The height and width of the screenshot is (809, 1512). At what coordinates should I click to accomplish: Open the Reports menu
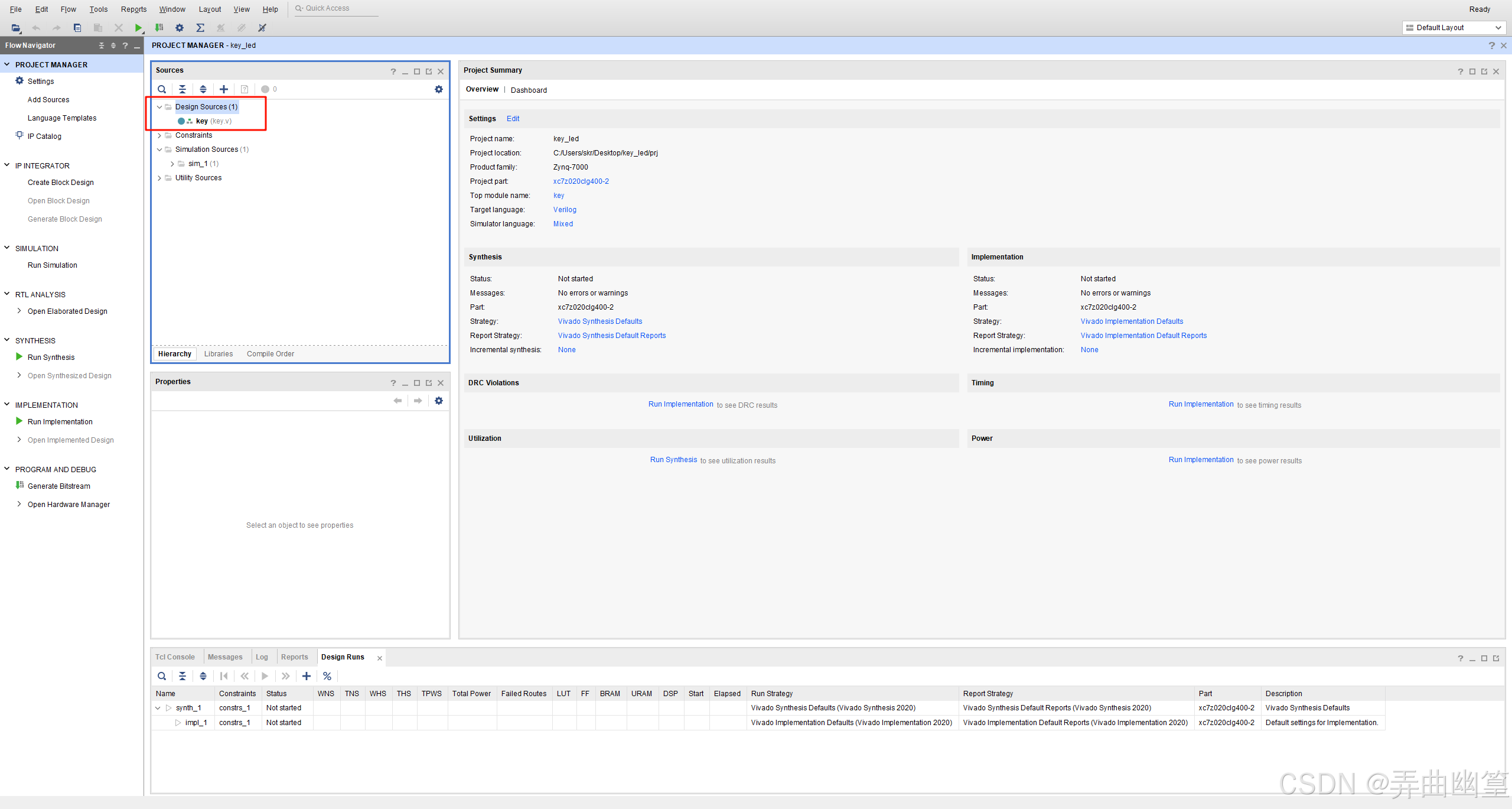133,9
